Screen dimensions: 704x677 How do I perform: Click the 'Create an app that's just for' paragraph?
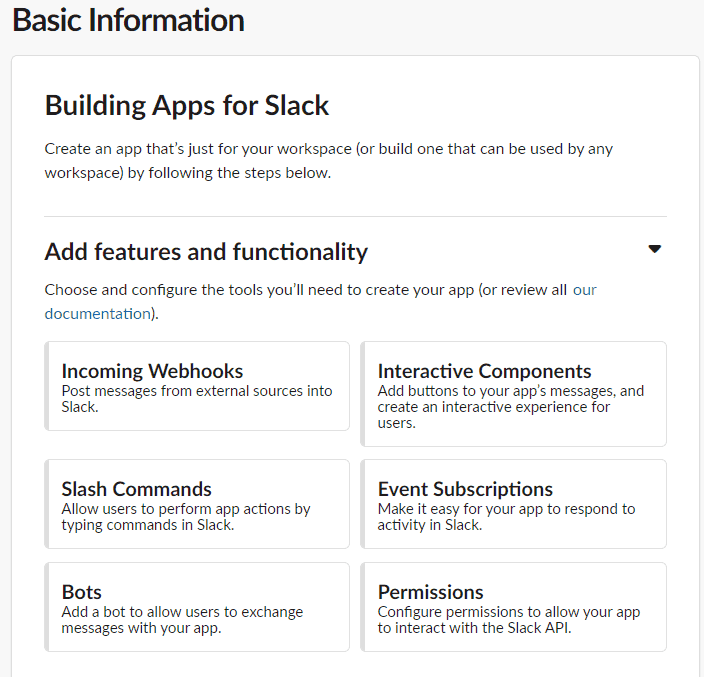329,161
